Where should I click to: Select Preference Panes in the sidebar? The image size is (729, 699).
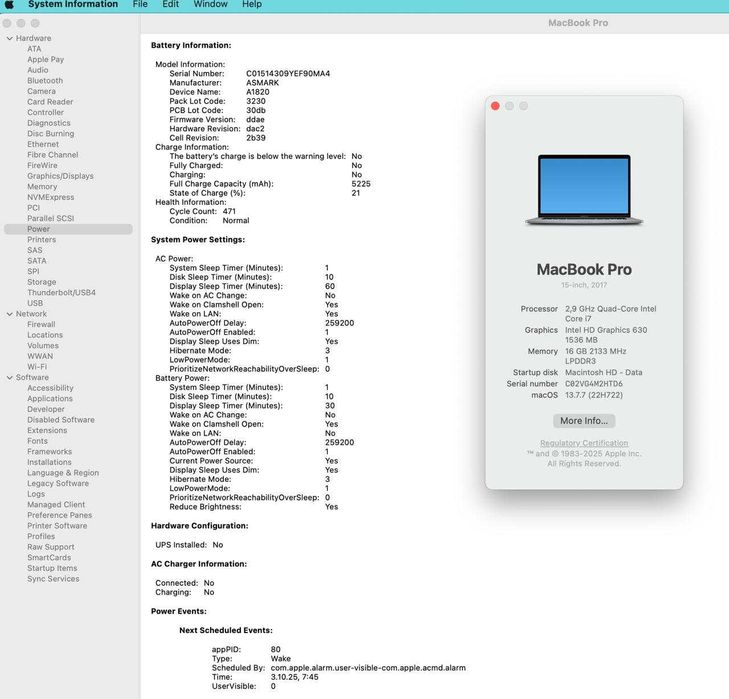(60, 515)
